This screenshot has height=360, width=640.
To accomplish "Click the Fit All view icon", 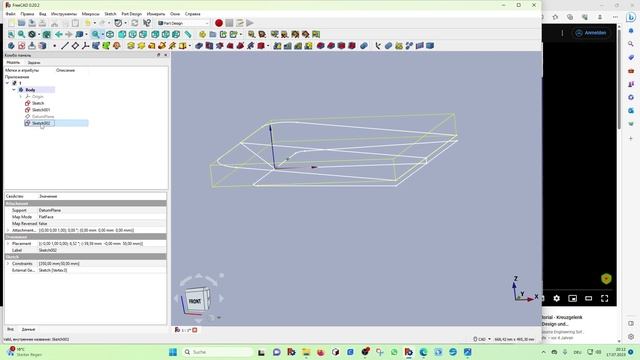I will tap(11, 35).
